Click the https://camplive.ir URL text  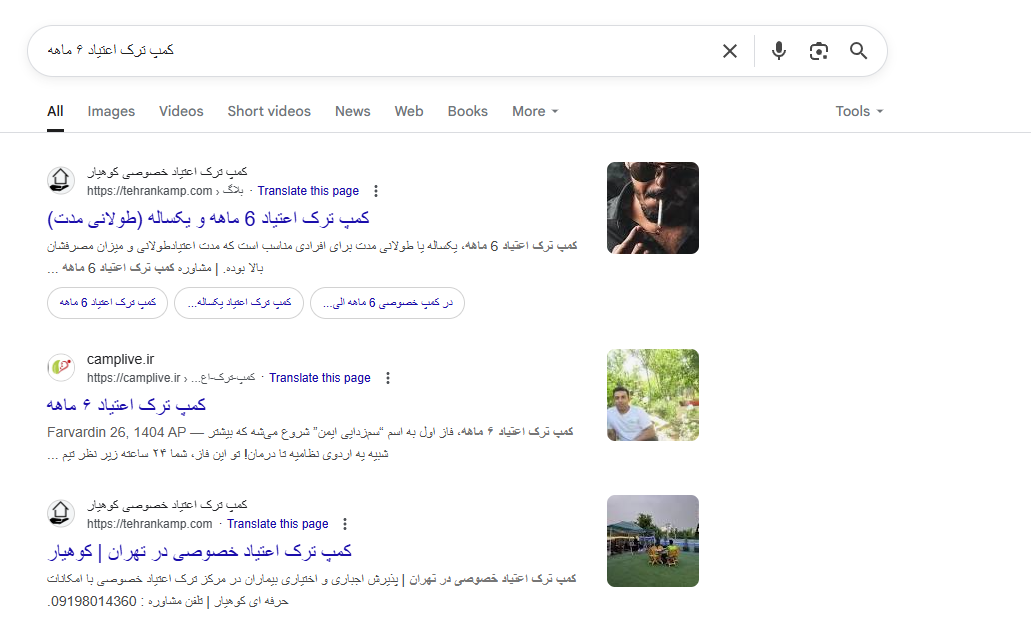pyautogui.click(x=133, y=378)
